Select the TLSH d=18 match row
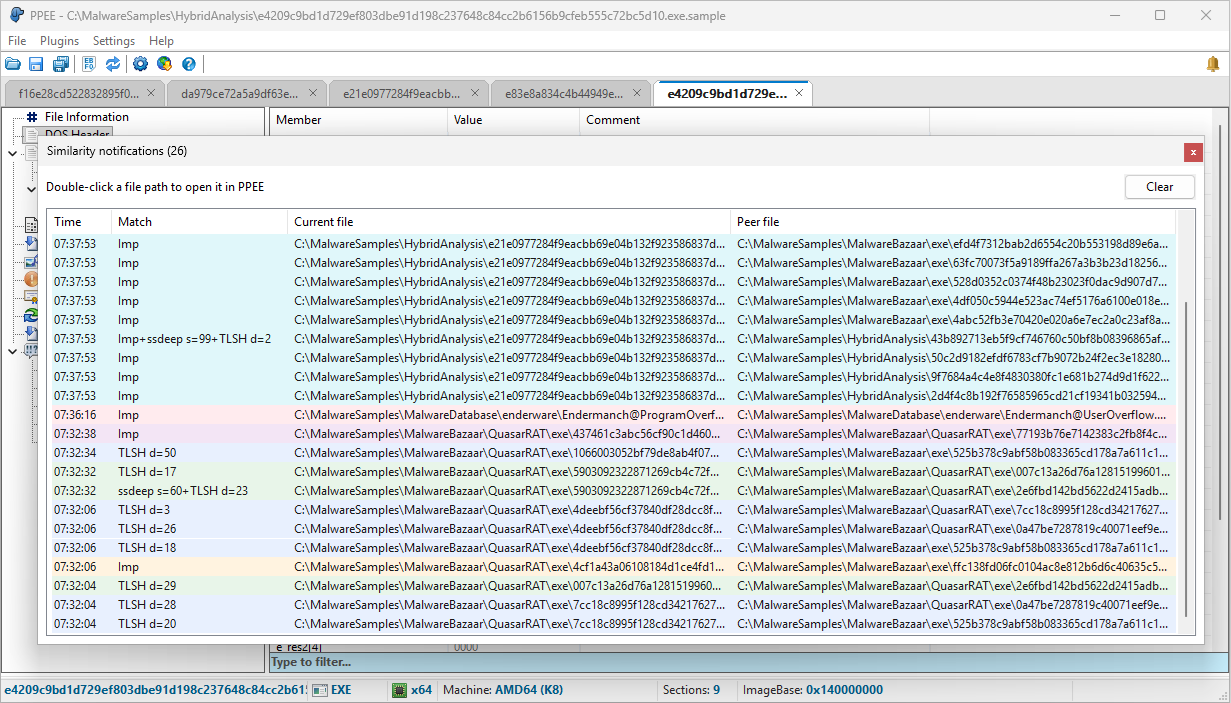Viewport: 1231px width, 703px height. [611, 548]
